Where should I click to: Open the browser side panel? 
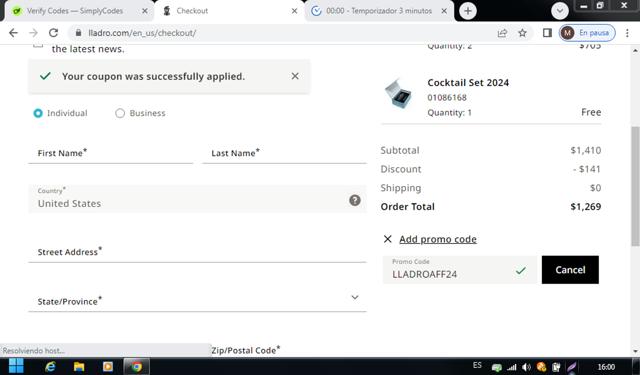click(x=547, y=33)
